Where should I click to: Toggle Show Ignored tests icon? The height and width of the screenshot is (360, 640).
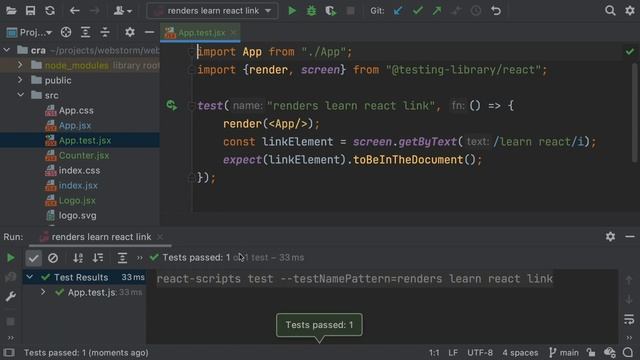click(53, 258)
